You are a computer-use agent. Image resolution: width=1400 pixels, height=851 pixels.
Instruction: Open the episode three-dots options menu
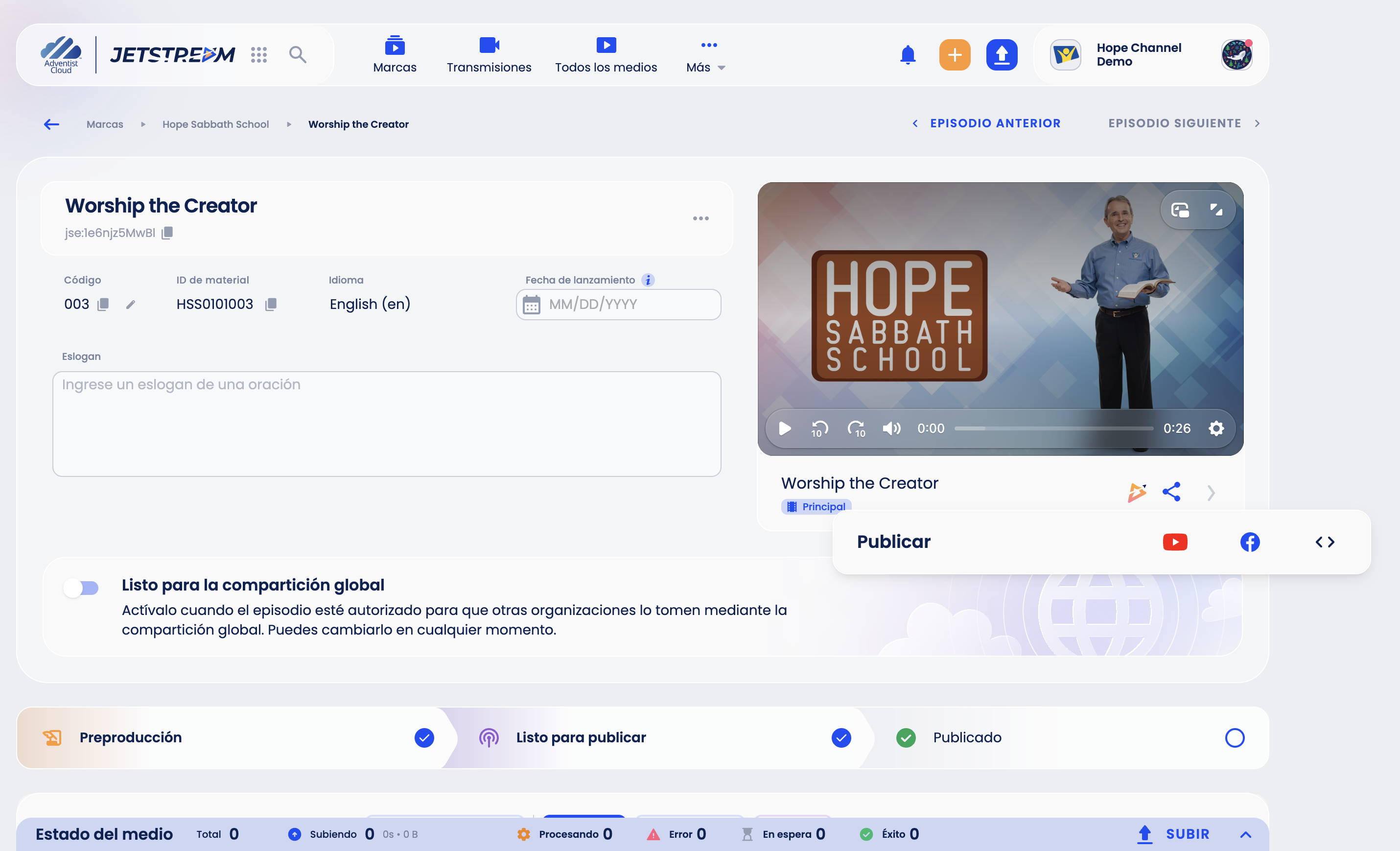(x=700, y=218)
